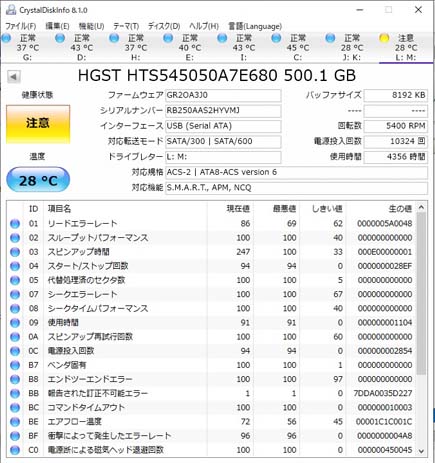This screenshot has height=463, width=435.
Task: Click status icon for attribute 09 使用時間
Action: [15, 323]
